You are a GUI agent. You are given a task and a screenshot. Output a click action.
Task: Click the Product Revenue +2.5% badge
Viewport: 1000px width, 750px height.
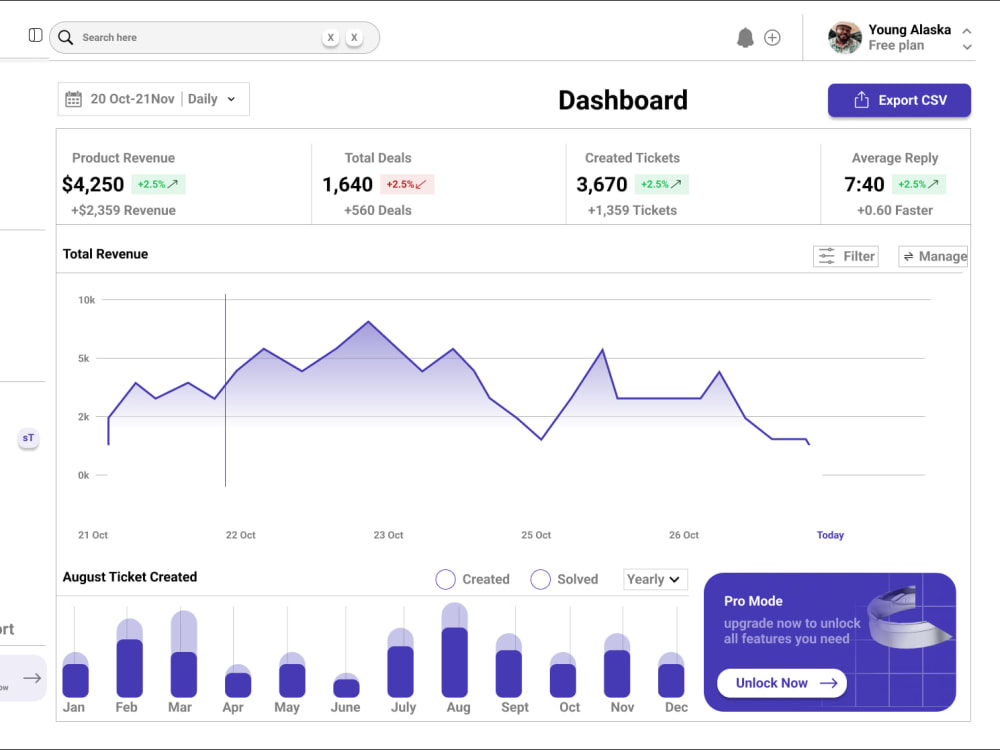coord(158,184)
